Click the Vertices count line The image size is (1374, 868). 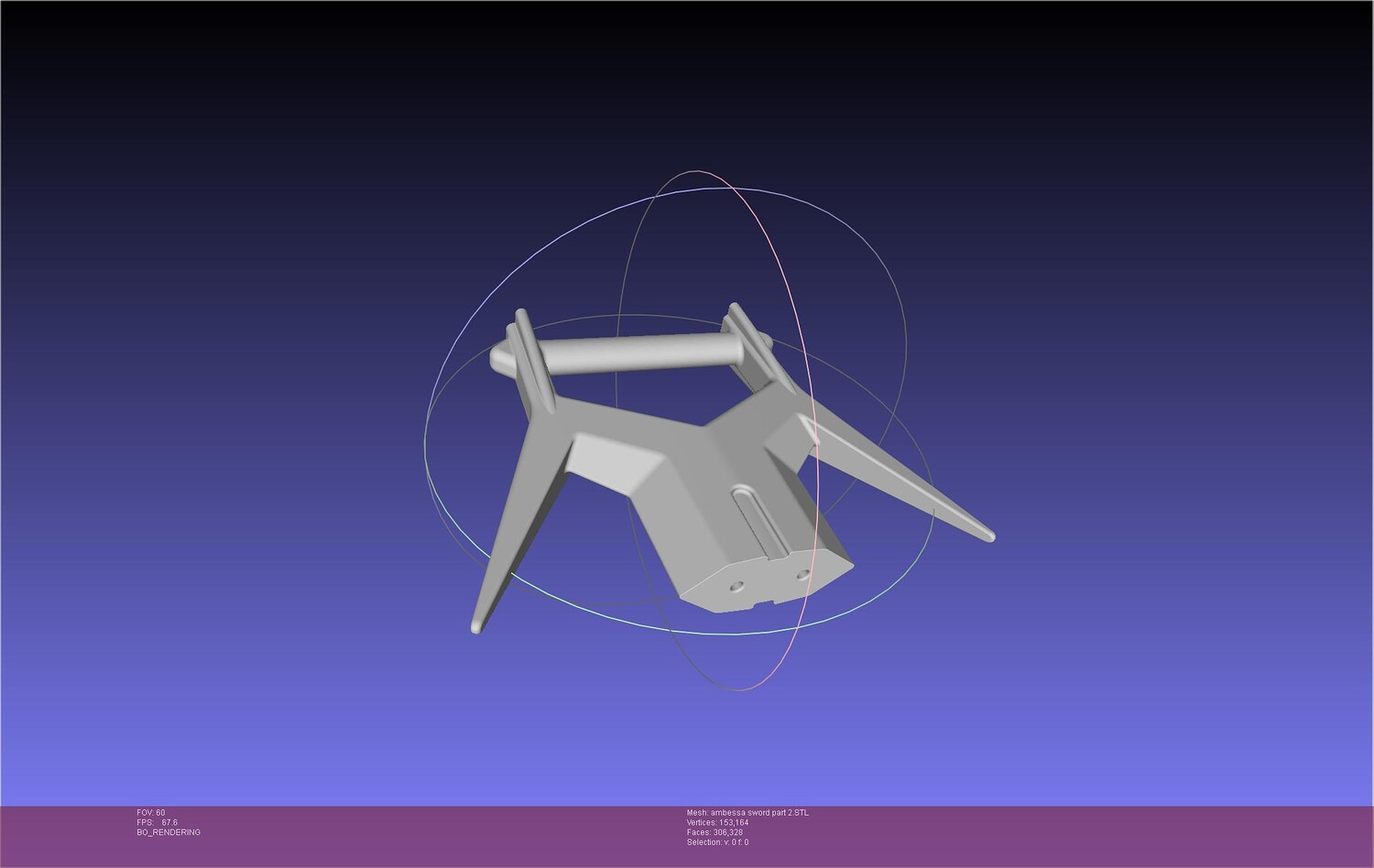point(717,823)
